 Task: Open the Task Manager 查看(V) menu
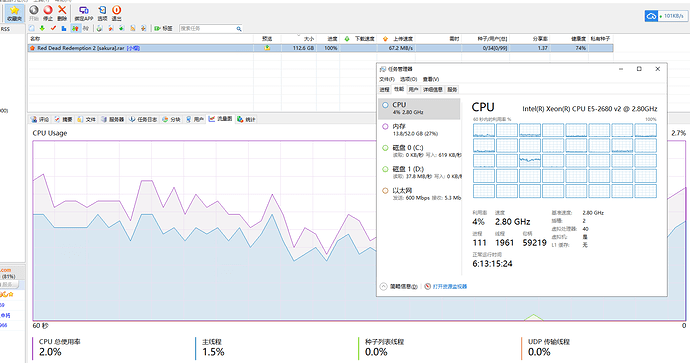[x=431, y=79]
